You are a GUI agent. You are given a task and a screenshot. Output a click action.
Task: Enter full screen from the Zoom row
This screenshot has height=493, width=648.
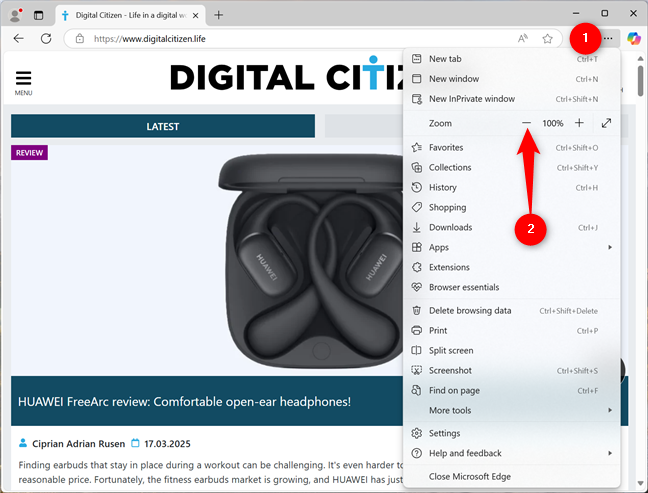606,123
